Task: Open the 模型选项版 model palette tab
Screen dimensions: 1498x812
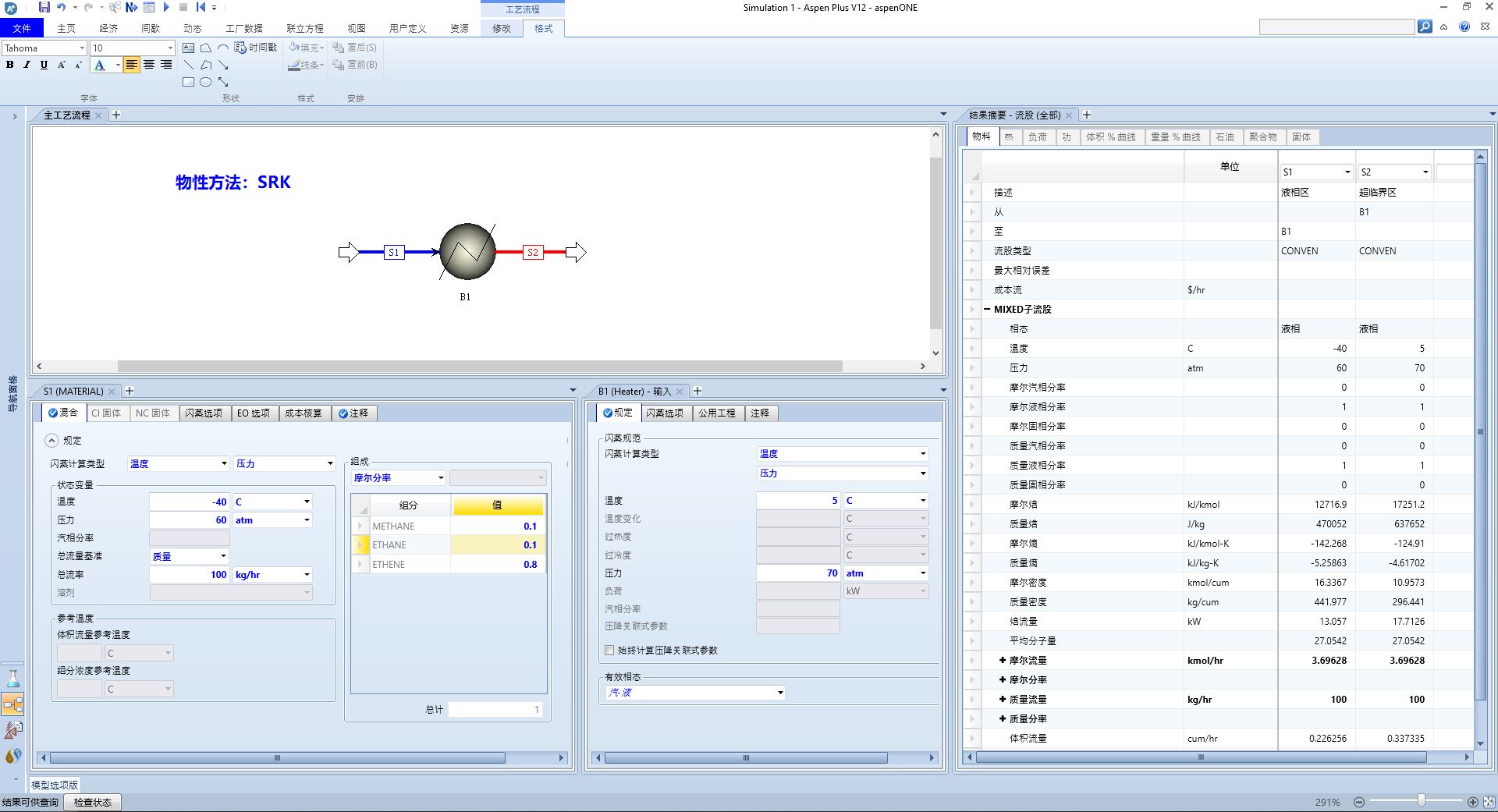Action: tap(55, 785)
